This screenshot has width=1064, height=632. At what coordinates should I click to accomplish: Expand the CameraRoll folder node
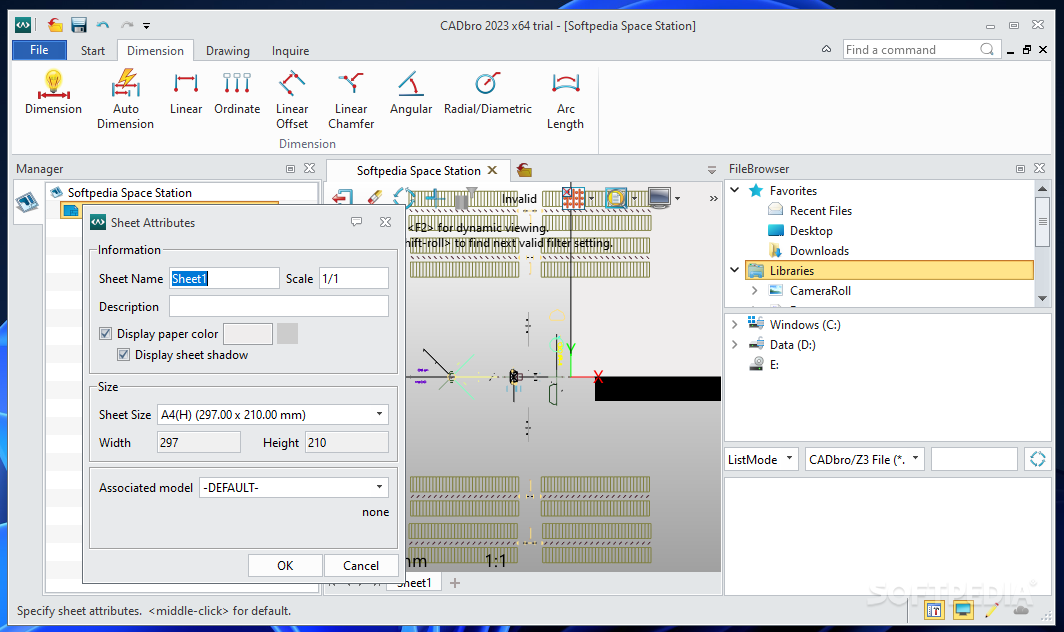pos(755,291)
